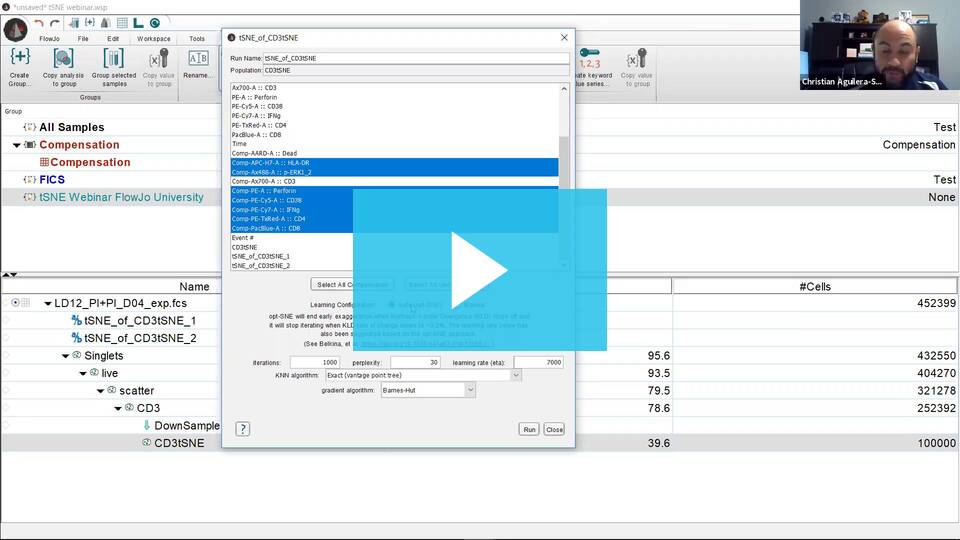Click the help question mark in tSNE dialog
Screen dimensions: 960x540
pos(242,429)
